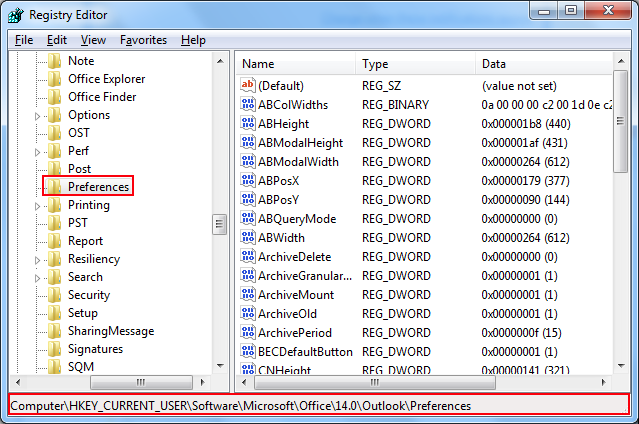Viewport: 639px width, 424px height.
Task: Click the (value not set) data cell
Action: (519, 86)
